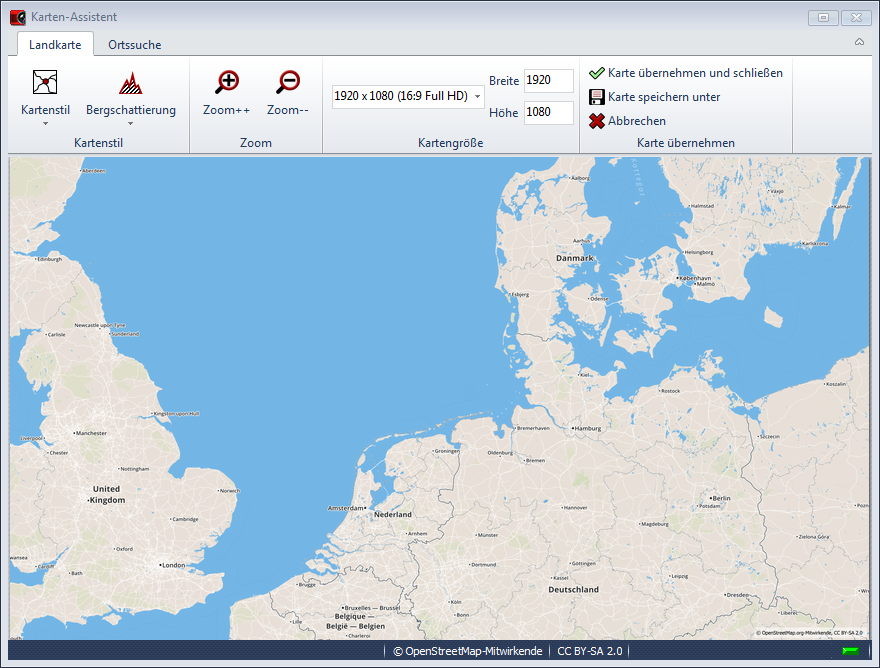Click the Bergschattierung mountain shading icon
Viewport: 880px width, 668px height.
(130, 82)
